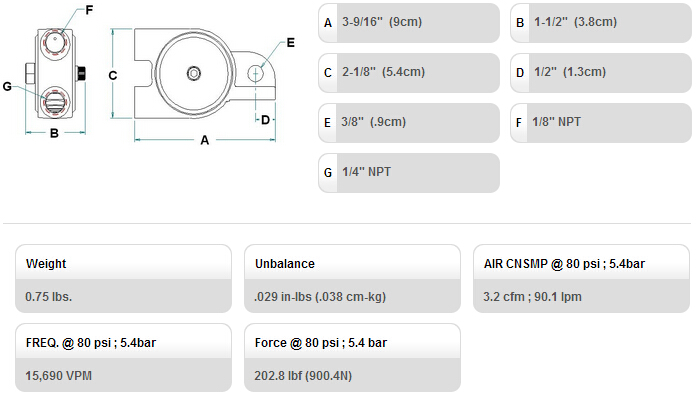This screenshot has width=698, height=397.
Task: Click label F in the side-view drawing
Action: coord(89,10)
